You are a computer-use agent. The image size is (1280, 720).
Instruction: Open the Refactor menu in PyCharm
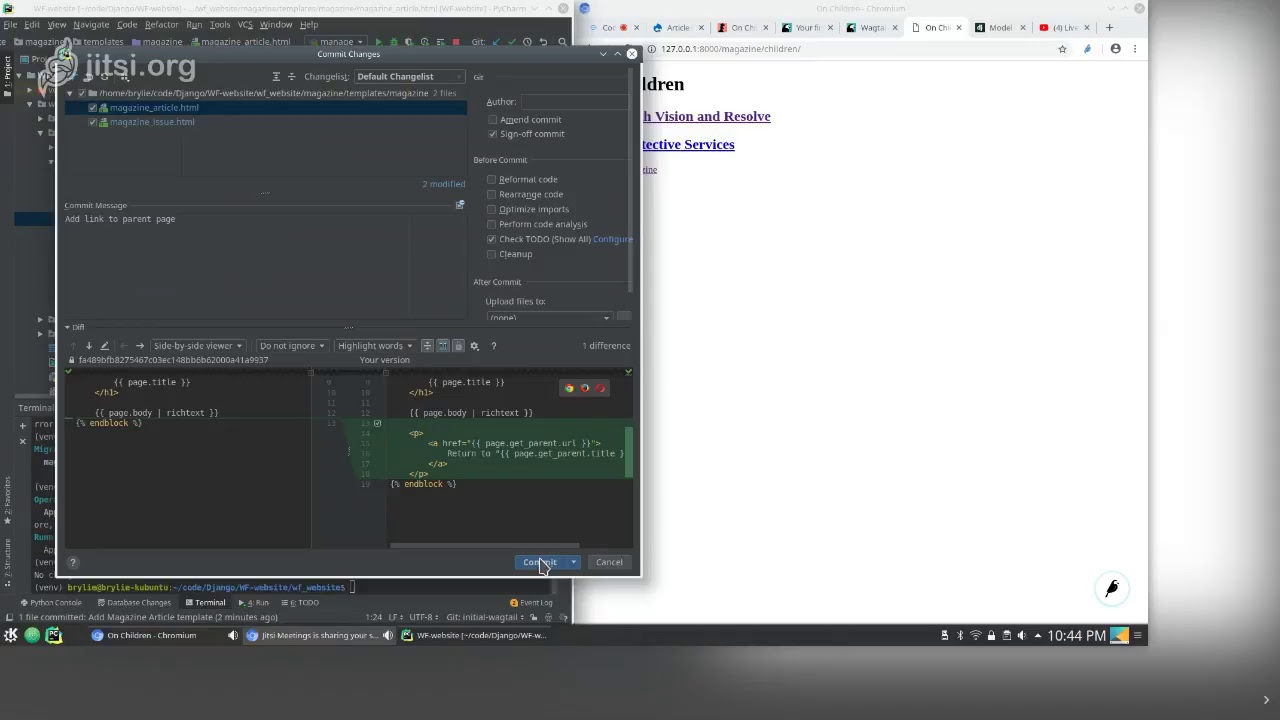pyautogui.click(x=161, y=25)
